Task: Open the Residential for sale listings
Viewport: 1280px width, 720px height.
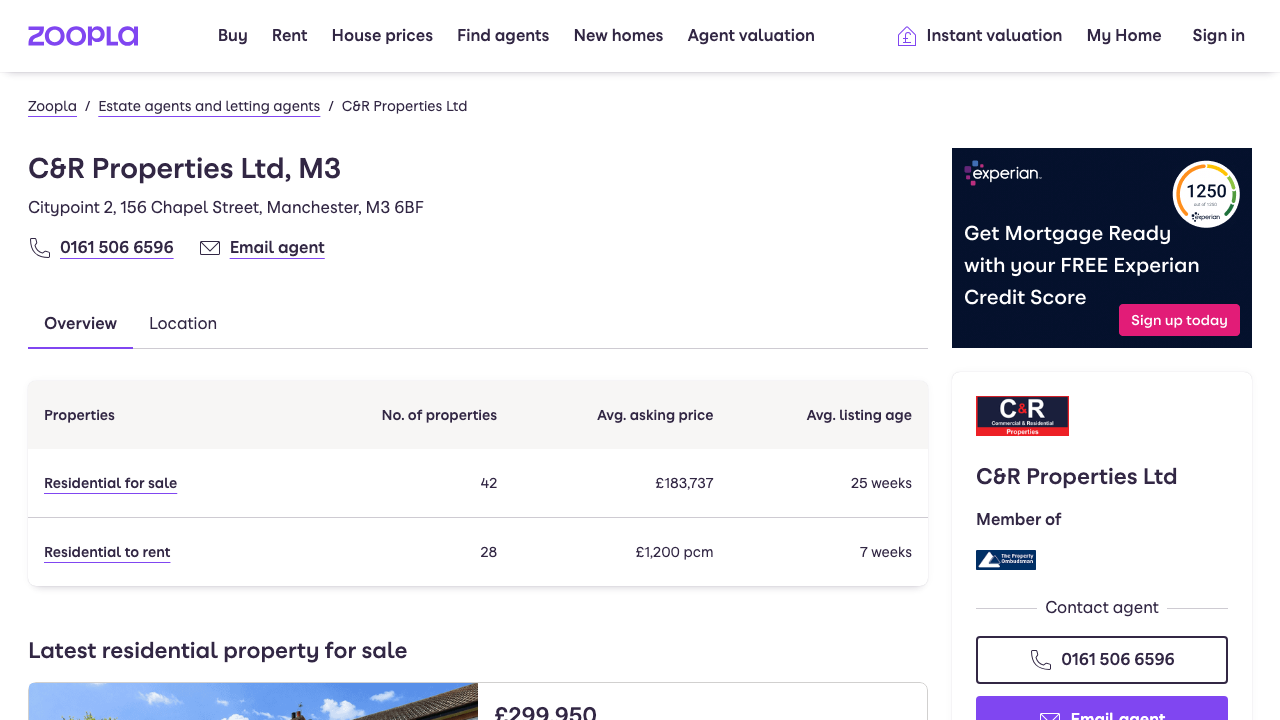Action: point(110,483)
